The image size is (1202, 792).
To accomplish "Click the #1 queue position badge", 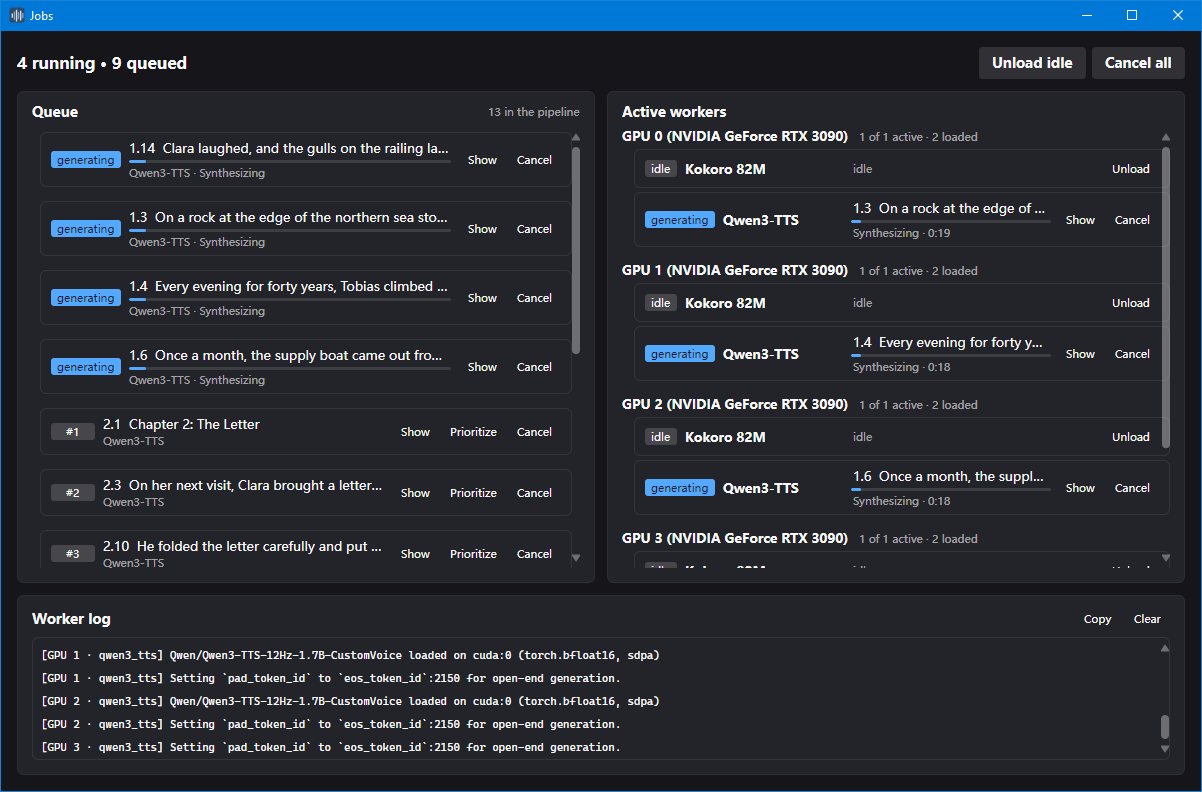I will coord(73,432).
